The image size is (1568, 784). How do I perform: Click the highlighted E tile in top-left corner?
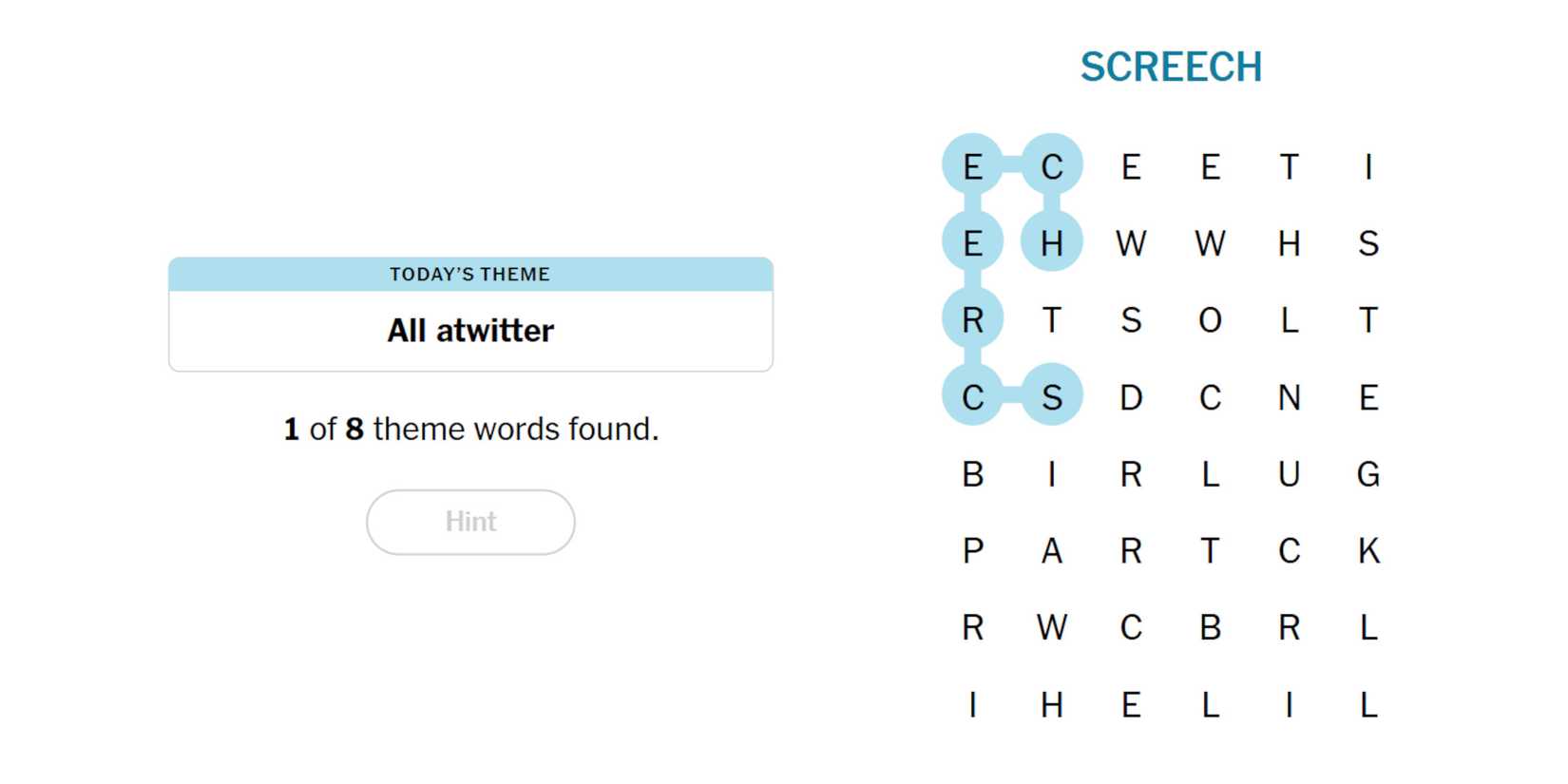click(972, 167)
